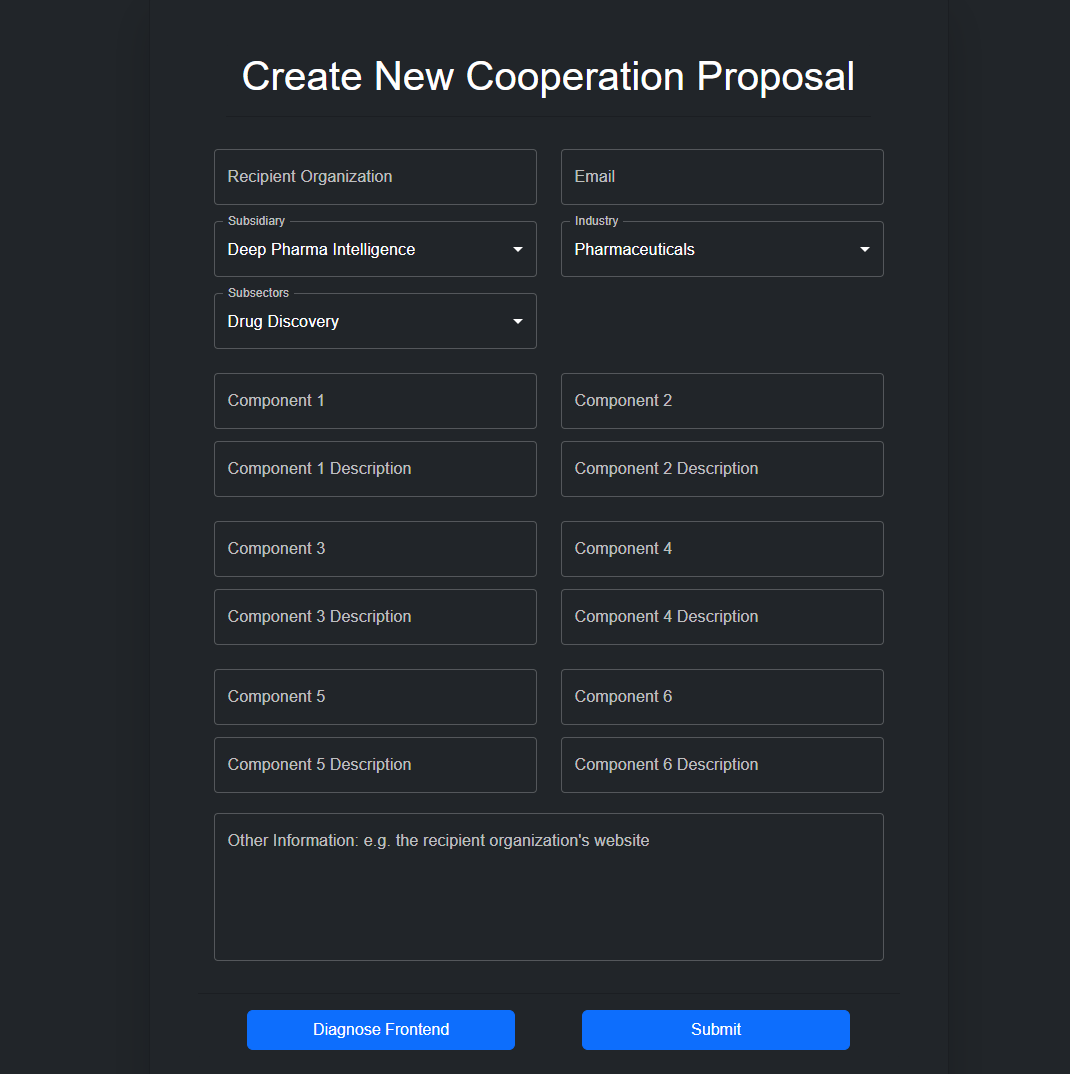Click the Component 5 Description field

click(375, 765)
